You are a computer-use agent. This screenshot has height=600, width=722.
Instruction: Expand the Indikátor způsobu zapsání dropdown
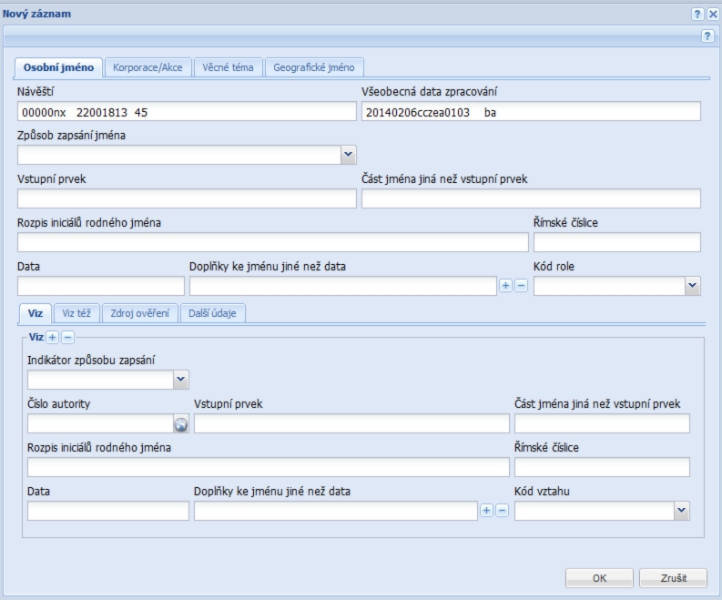click(181, 379)
